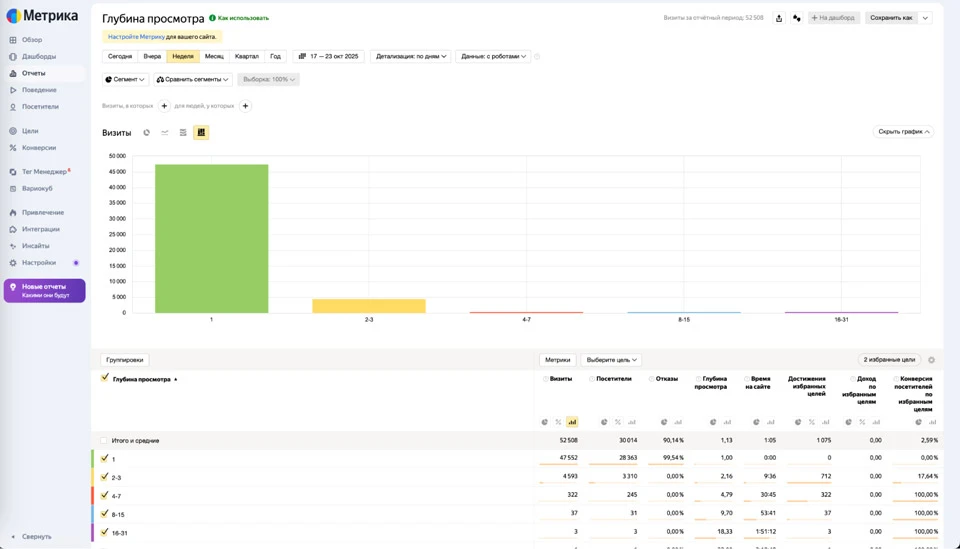This screenshot has width=960, height=549.
Task: Click the export report icon in header
Action: click(779, 18)
